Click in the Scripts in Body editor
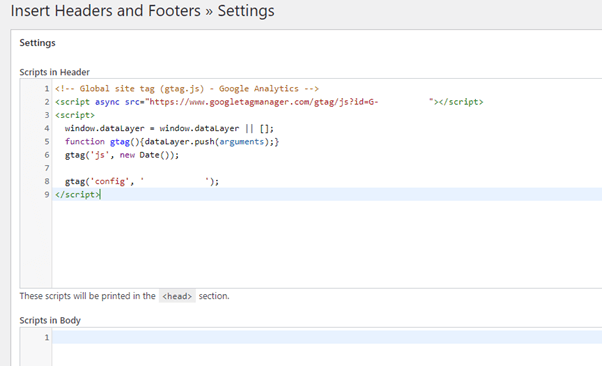 [311, 347]
